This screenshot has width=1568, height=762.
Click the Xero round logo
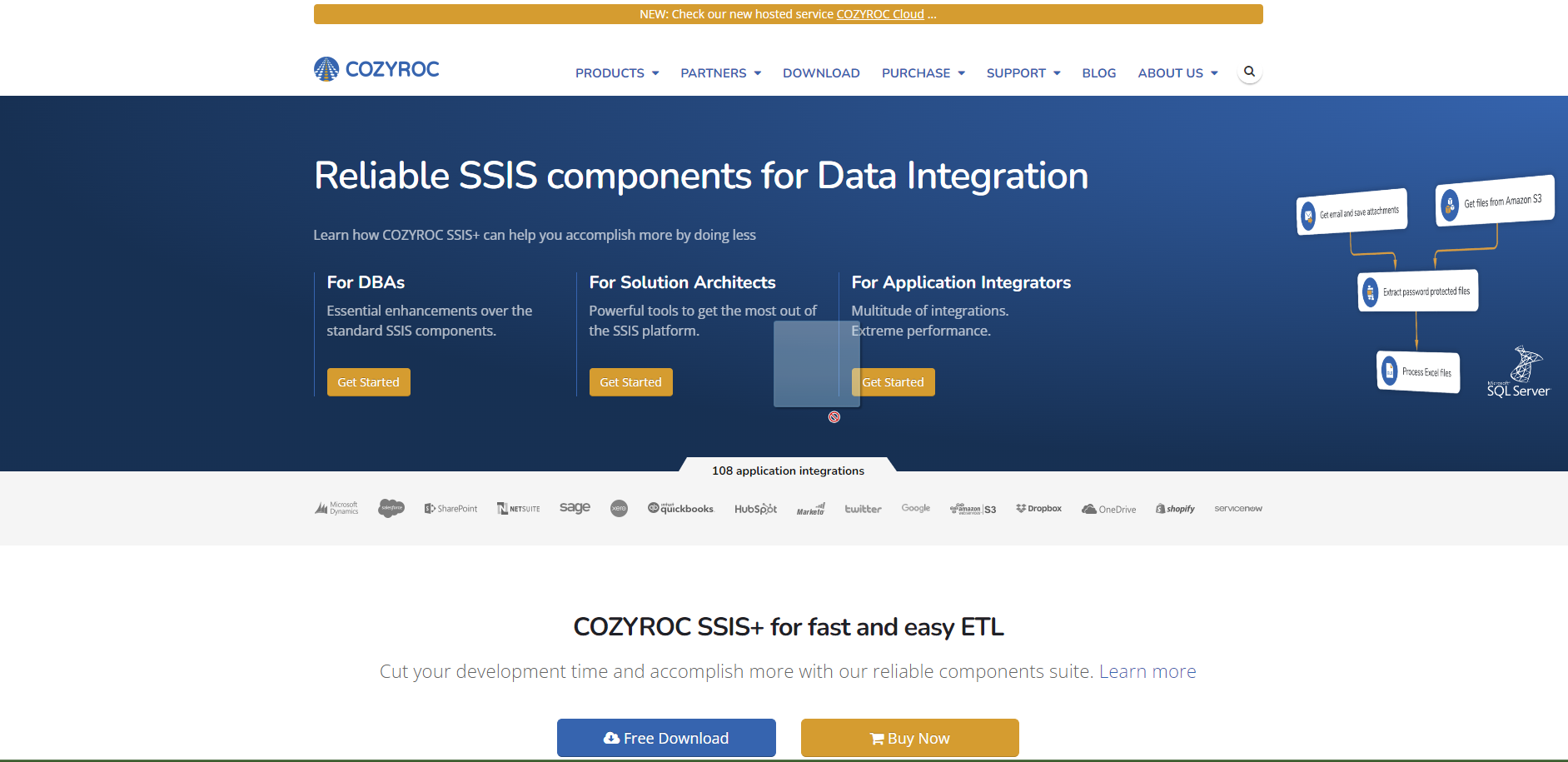click(x=619, y=508)
